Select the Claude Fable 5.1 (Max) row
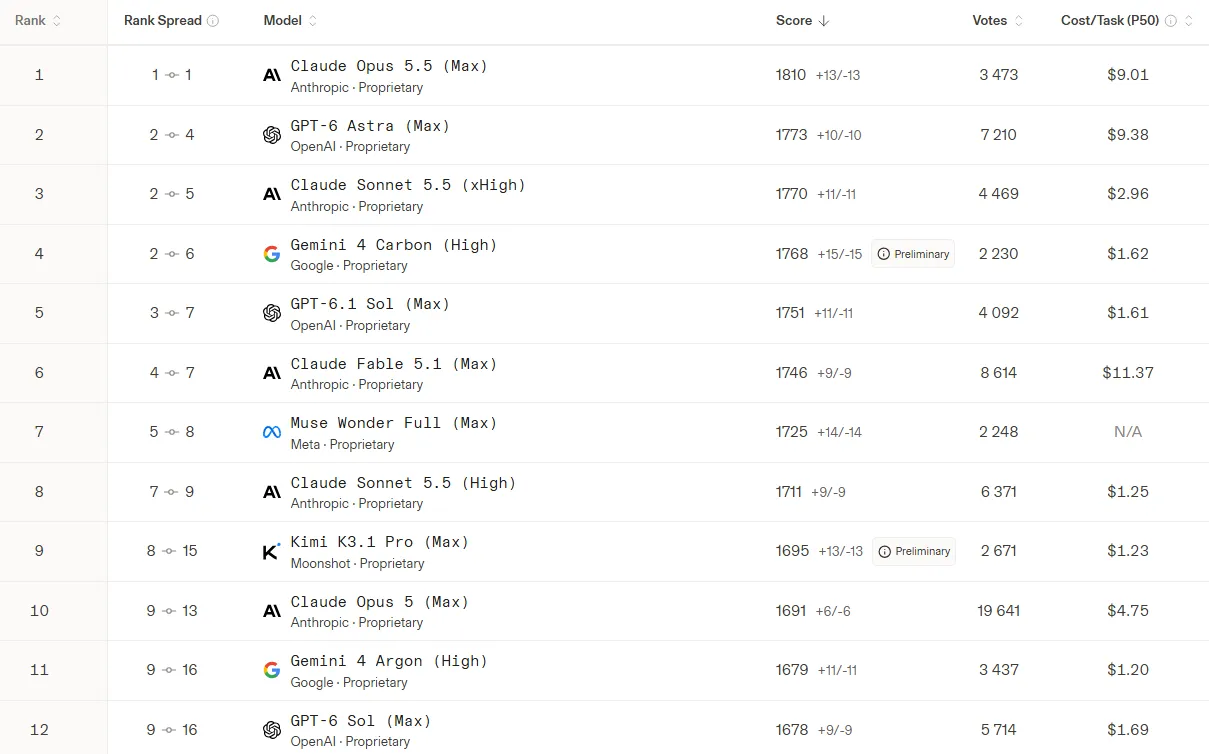Viewport: 1209px width, 754px height. [604, 373]
